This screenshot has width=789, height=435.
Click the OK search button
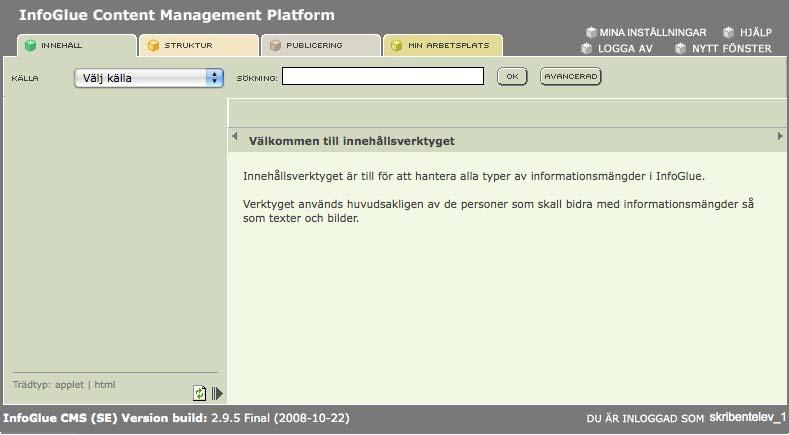tap(512, 77)
